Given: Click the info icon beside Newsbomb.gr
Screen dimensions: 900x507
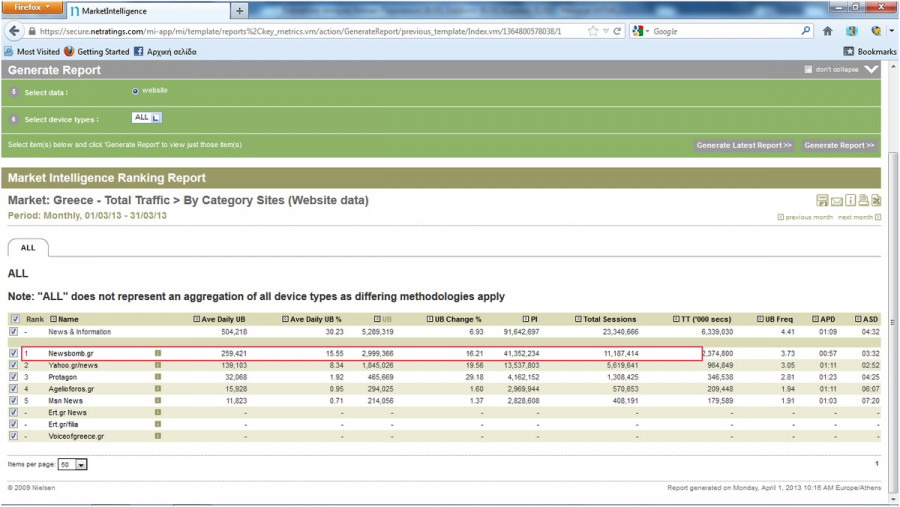Looking at the screenshot, I should coord(157,353).
